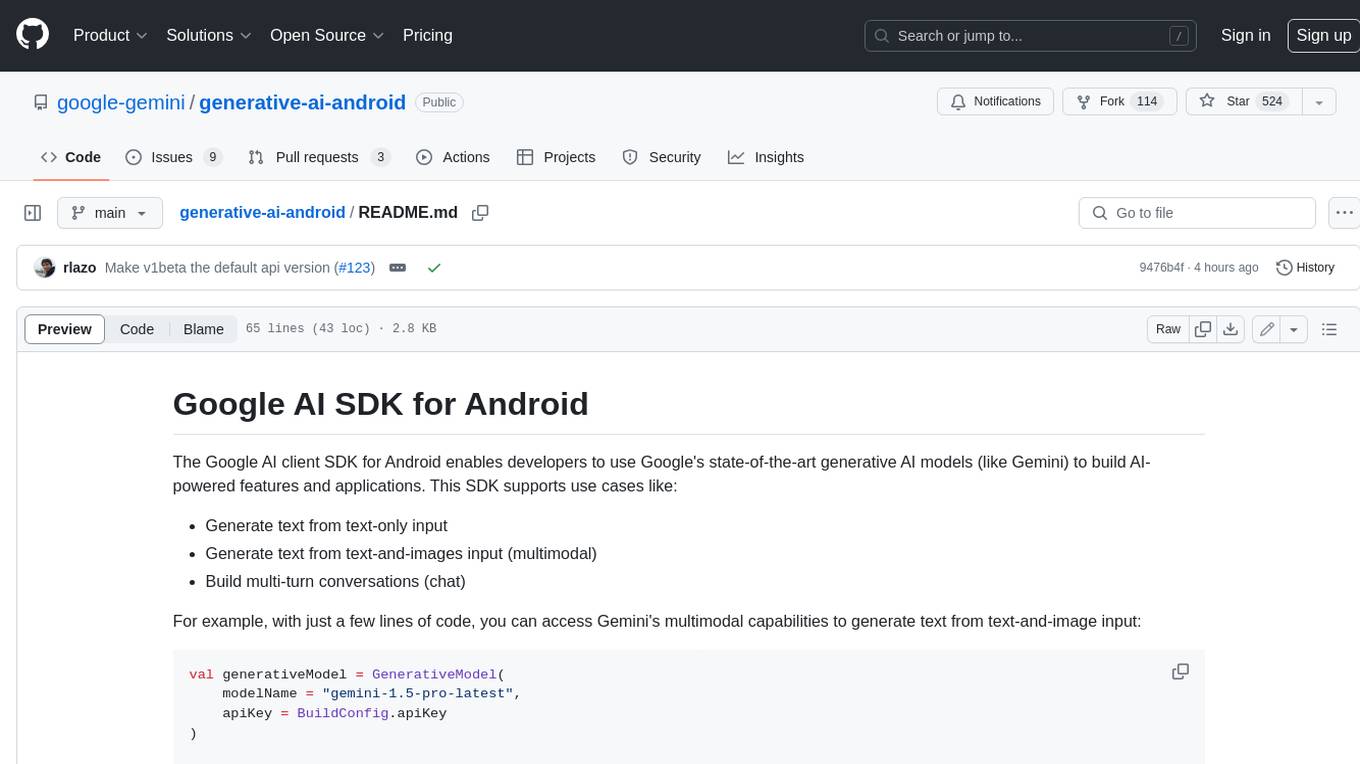
Task: Open the more file actions ellipsis menu
Action: (x=1344, y=213)
